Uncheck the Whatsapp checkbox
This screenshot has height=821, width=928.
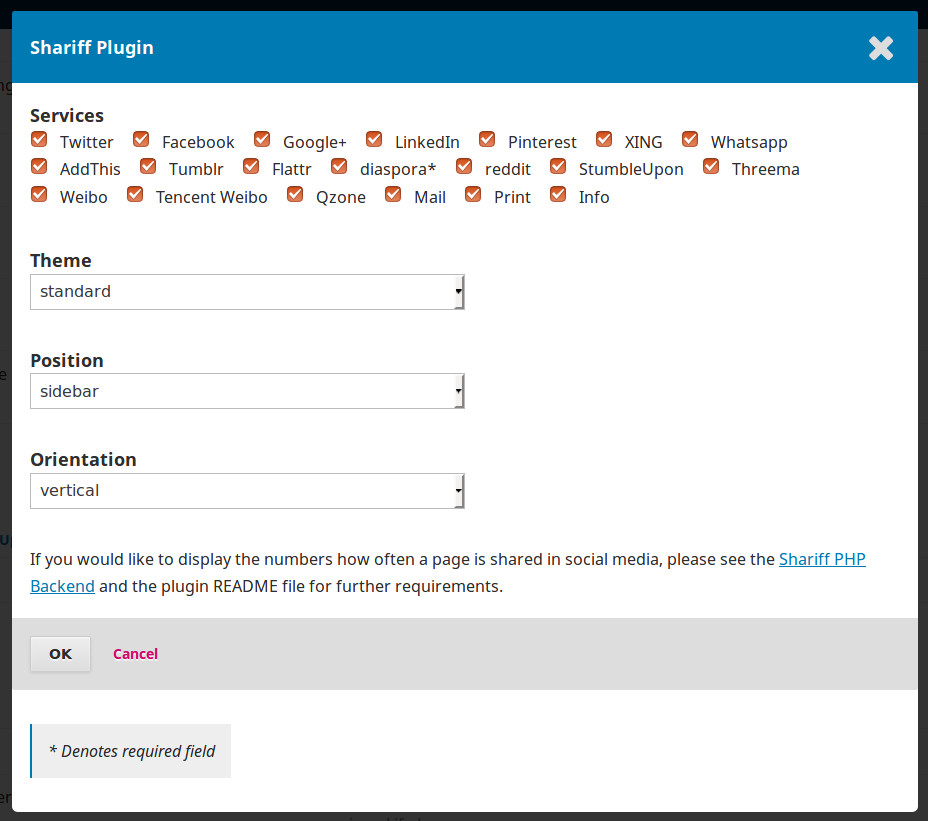coord(690,140)
